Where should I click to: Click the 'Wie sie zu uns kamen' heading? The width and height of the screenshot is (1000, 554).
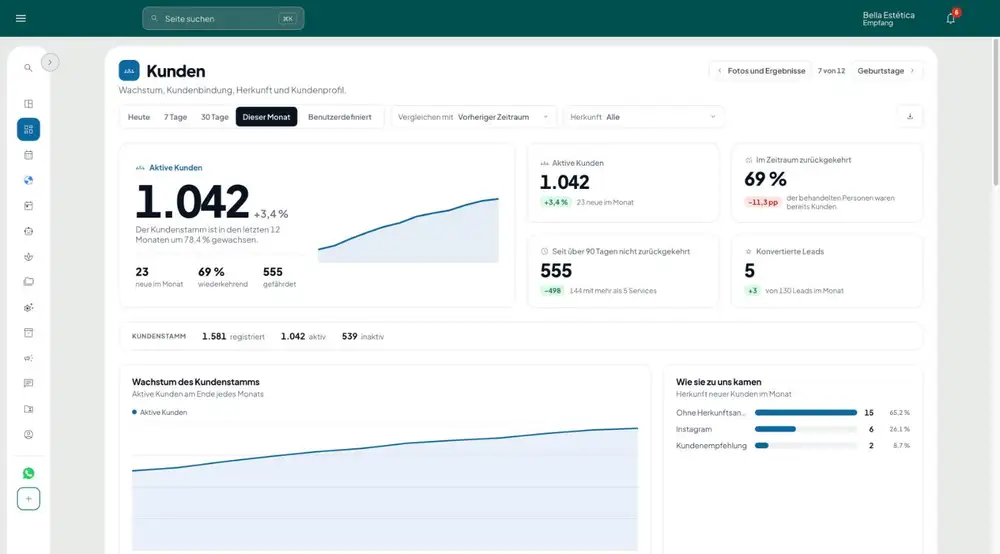click(719, 382)
